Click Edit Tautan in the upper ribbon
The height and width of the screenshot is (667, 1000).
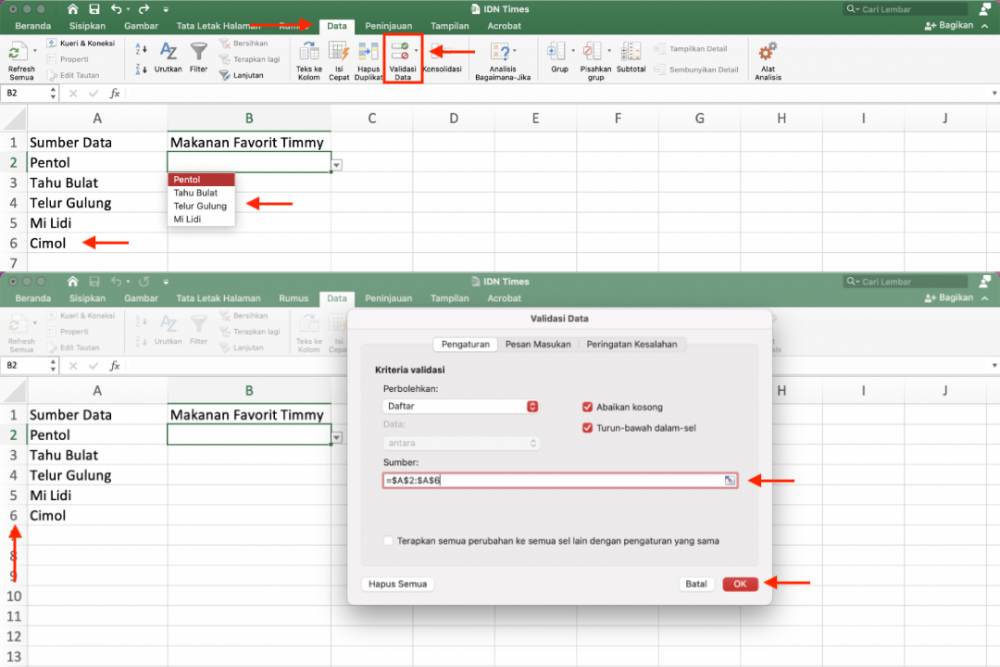coord(73,75)
